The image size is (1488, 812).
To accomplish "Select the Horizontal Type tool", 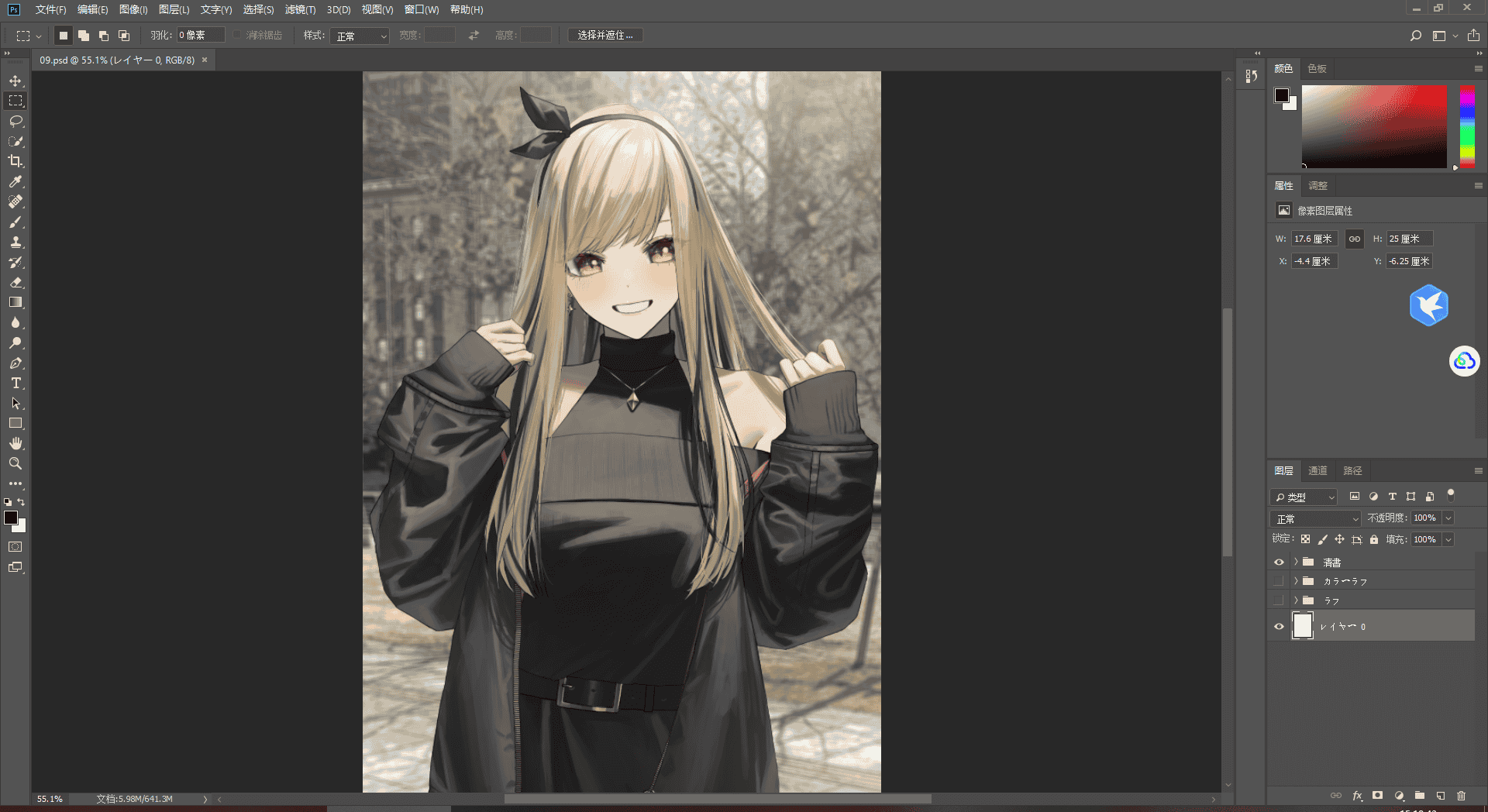I will coord(15,383).
